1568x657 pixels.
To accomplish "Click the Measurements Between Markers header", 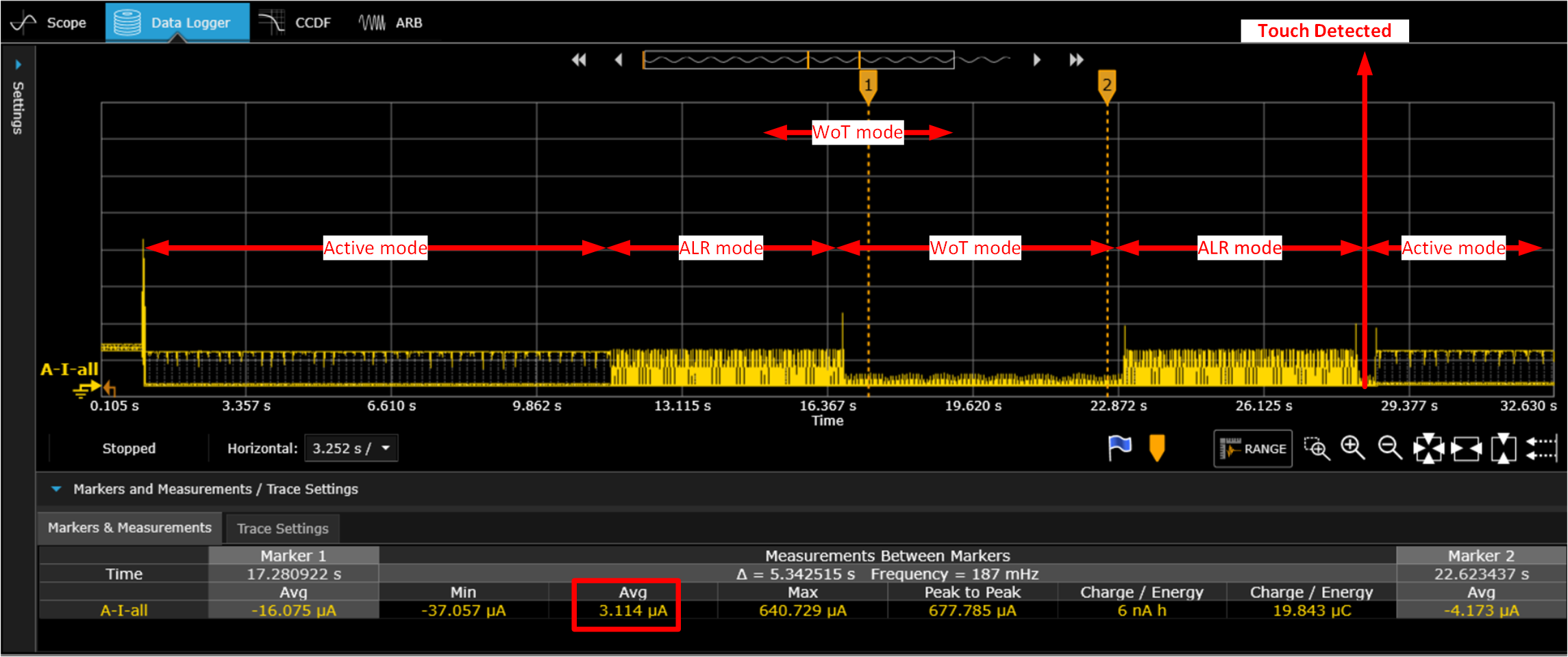I will pos(887,556).
